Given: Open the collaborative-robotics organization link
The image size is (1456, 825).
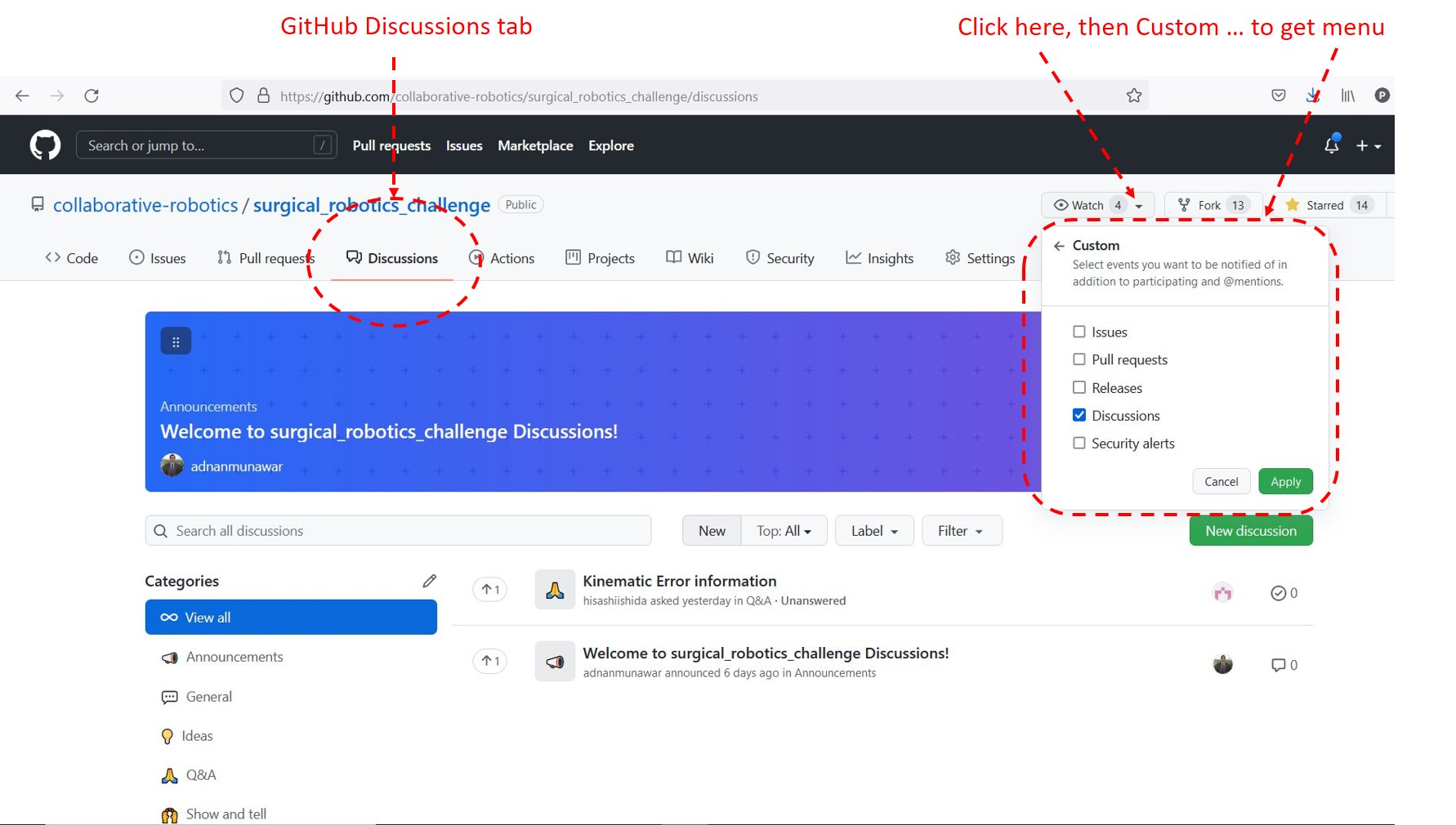Looking at the screenshot, I should 145,205.
